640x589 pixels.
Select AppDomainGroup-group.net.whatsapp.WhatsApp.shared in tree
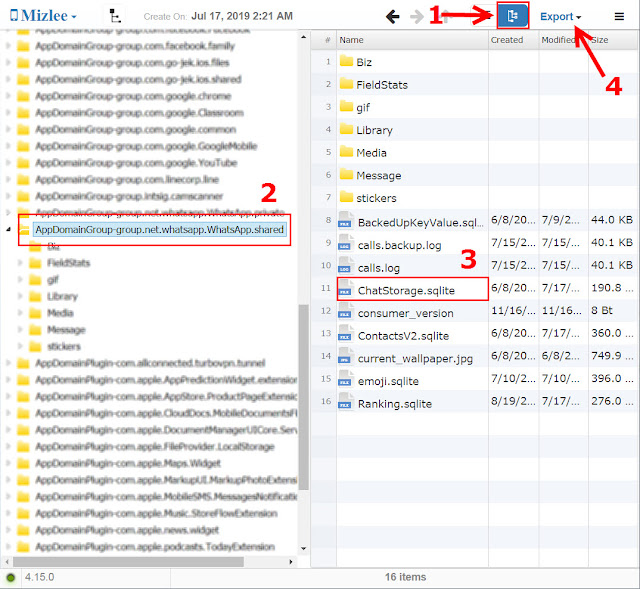click(159, 229)
